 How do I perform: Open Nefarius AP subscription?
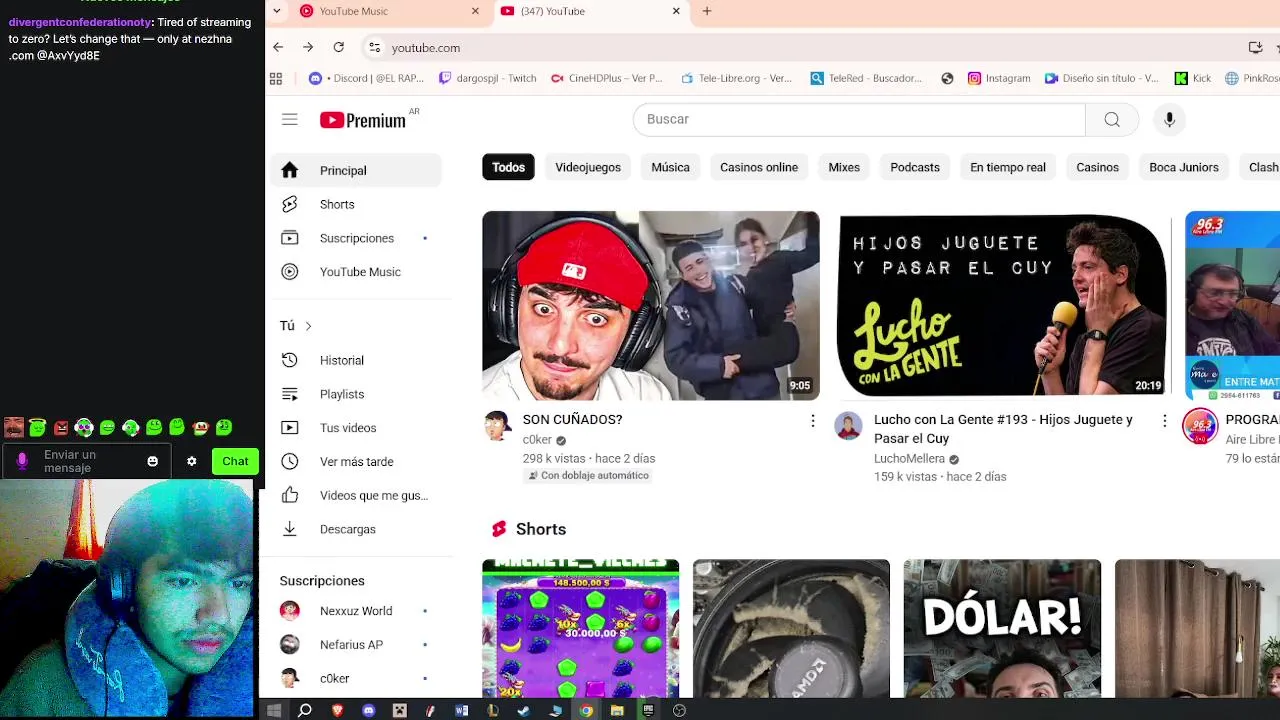pyautogui.click(x=356, y=645)
